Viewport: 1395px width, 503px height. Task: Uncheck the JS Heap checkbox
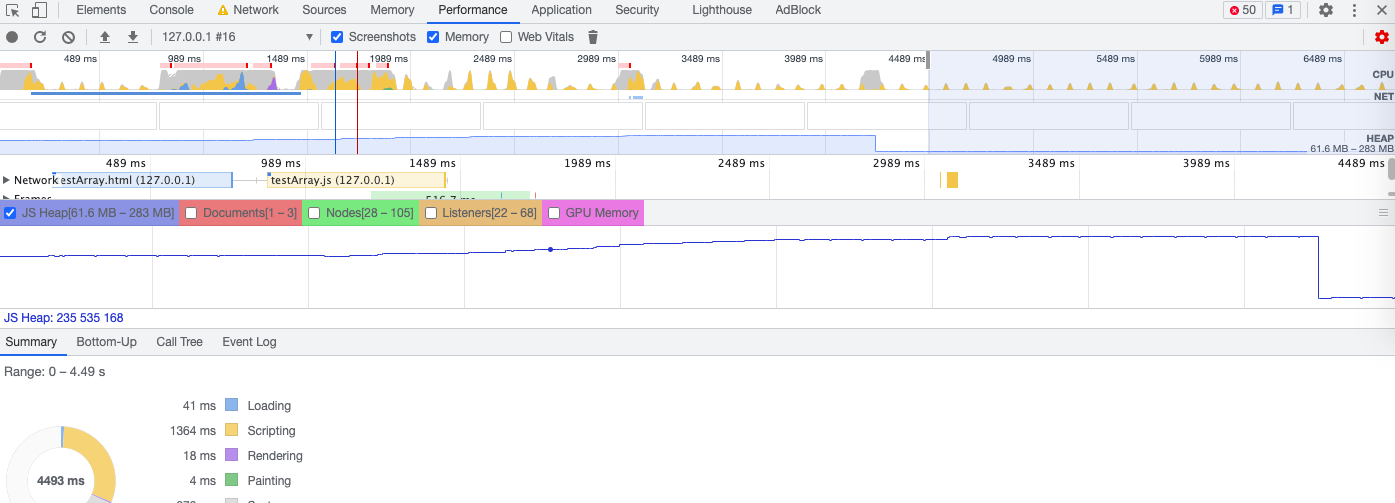tap(10, 213)
